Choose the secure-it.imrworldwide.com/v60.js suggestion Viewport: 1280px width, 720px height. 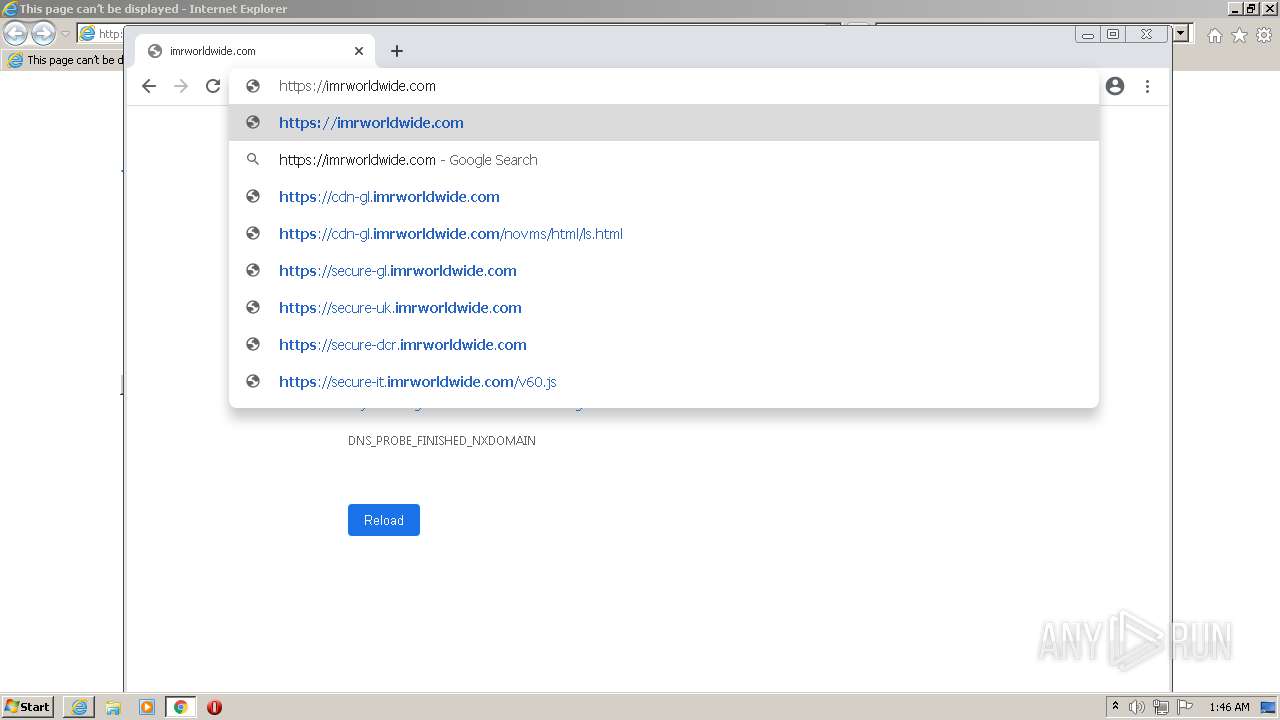pyautogui.click(x=664, y=382)
